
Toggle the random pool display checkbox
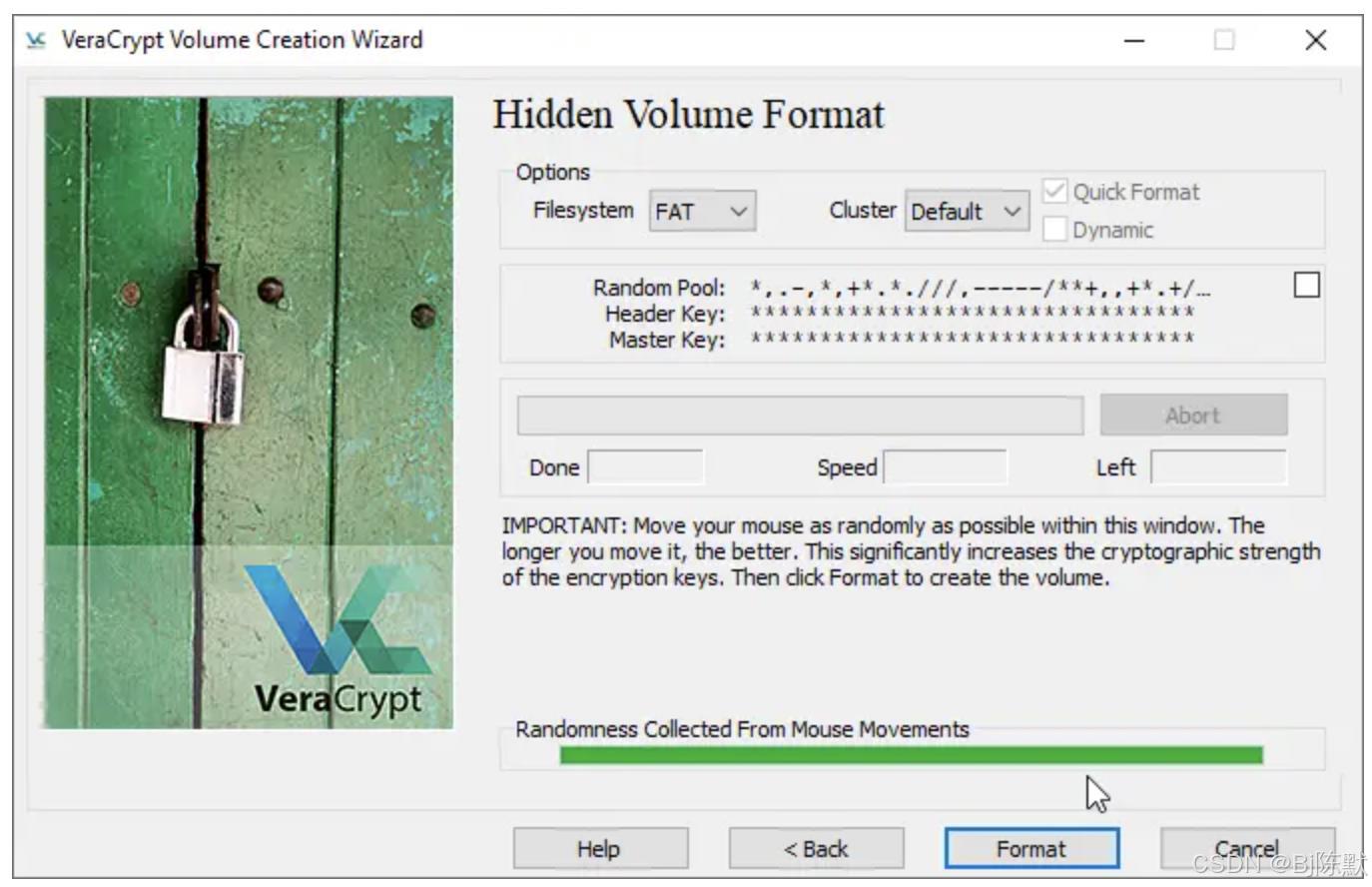(x=1306, y=285)
